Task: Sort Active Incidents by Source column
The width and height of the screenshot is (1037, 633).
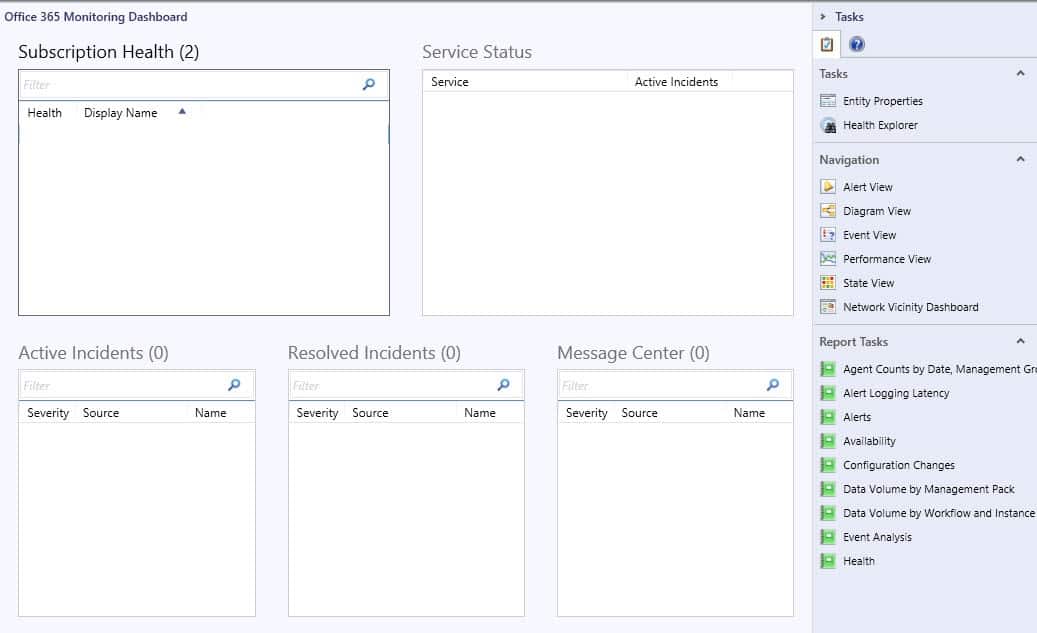Action: 101,413
